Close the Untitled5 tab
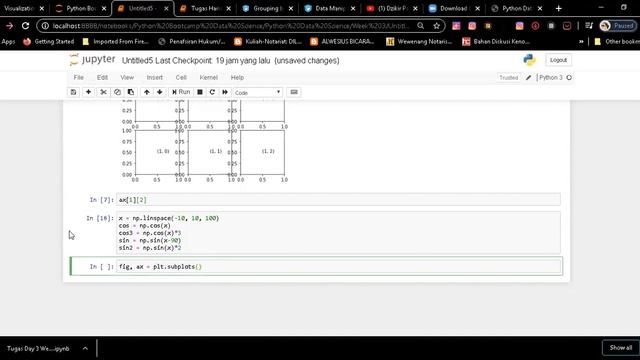The width and height of the screenshot is (640, 360). click(166, 8)
